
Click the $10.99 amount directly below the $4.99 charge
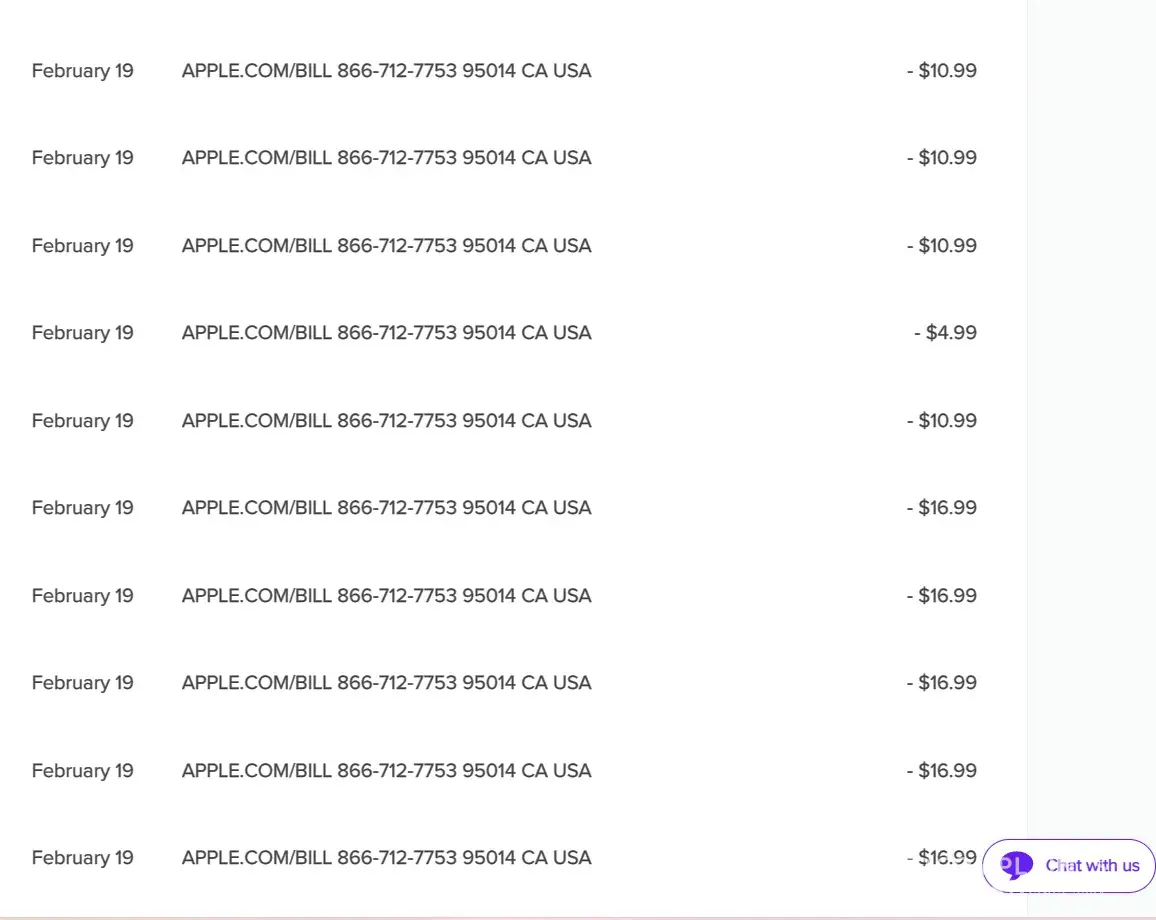point(942,421)
